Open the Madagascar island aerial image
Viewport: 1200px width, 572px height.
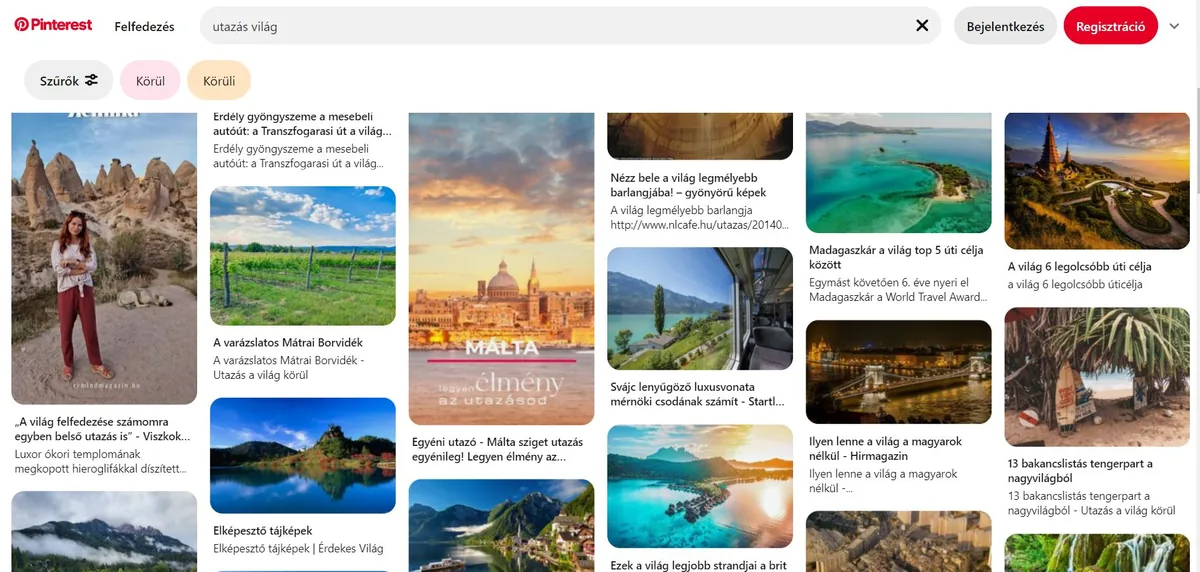(x=899, y=172)
